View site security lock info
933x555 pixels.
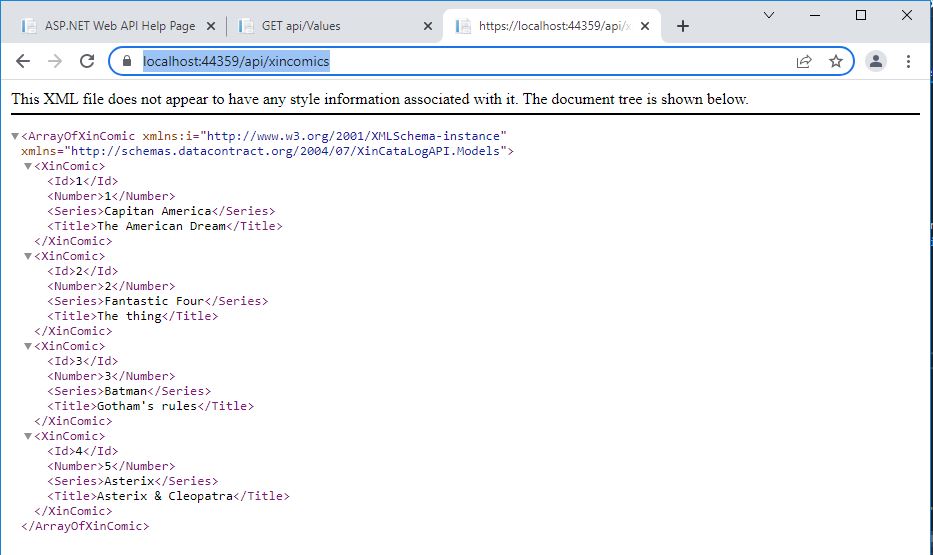pos(126,61)
